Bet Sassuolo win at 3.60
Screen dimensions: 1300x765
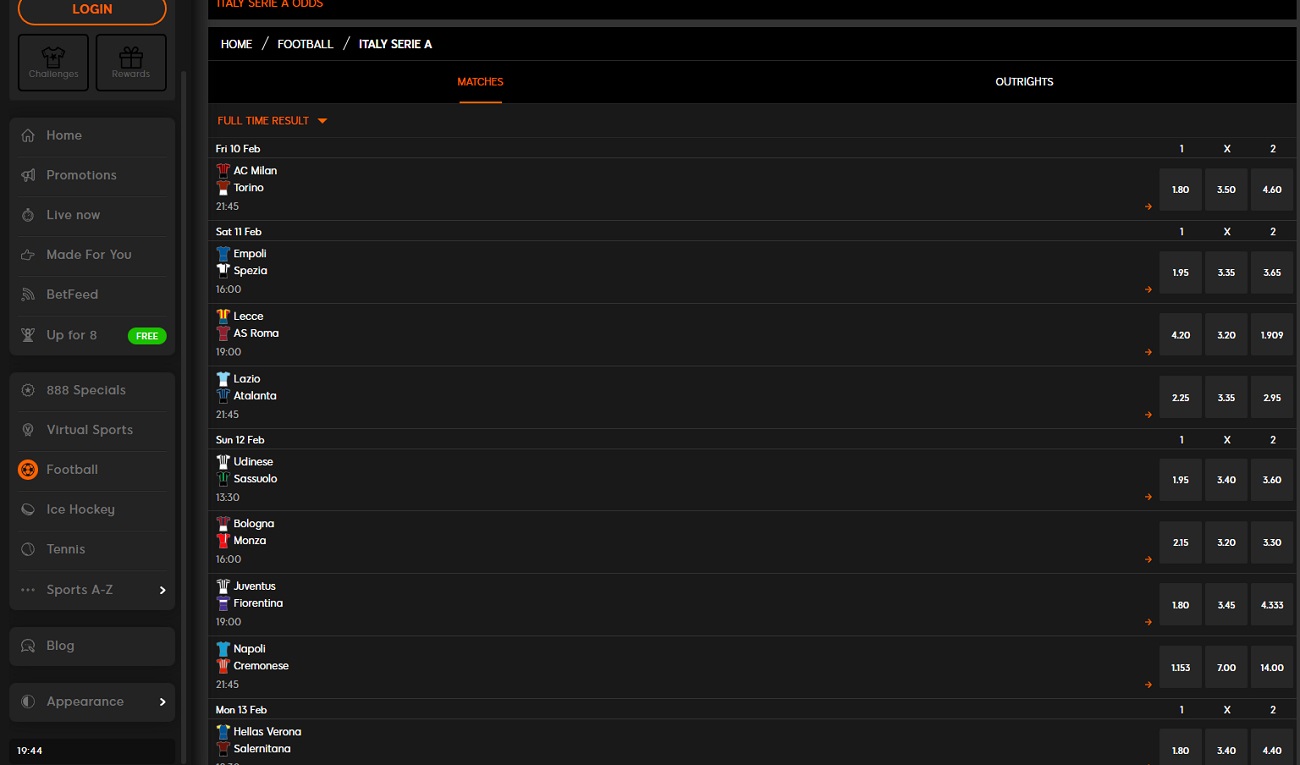1272,480
